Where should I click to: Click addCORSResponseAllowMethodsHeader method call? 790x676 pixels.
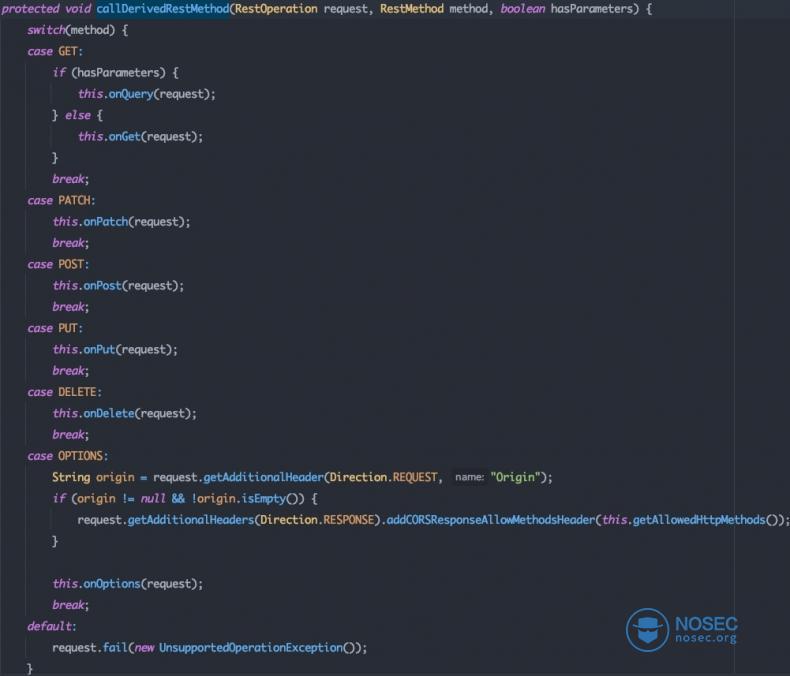[491, 520]
